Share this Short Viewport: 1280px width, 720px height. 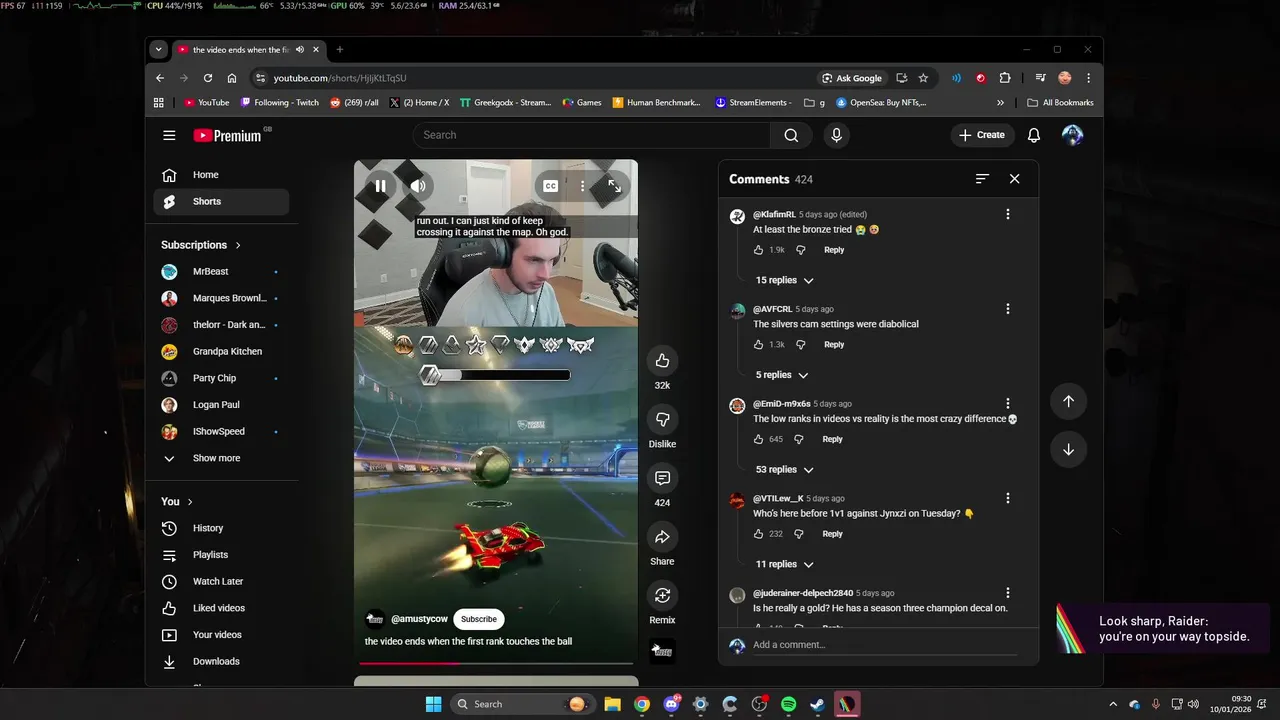pyautogui.click(x=662, y=537)
